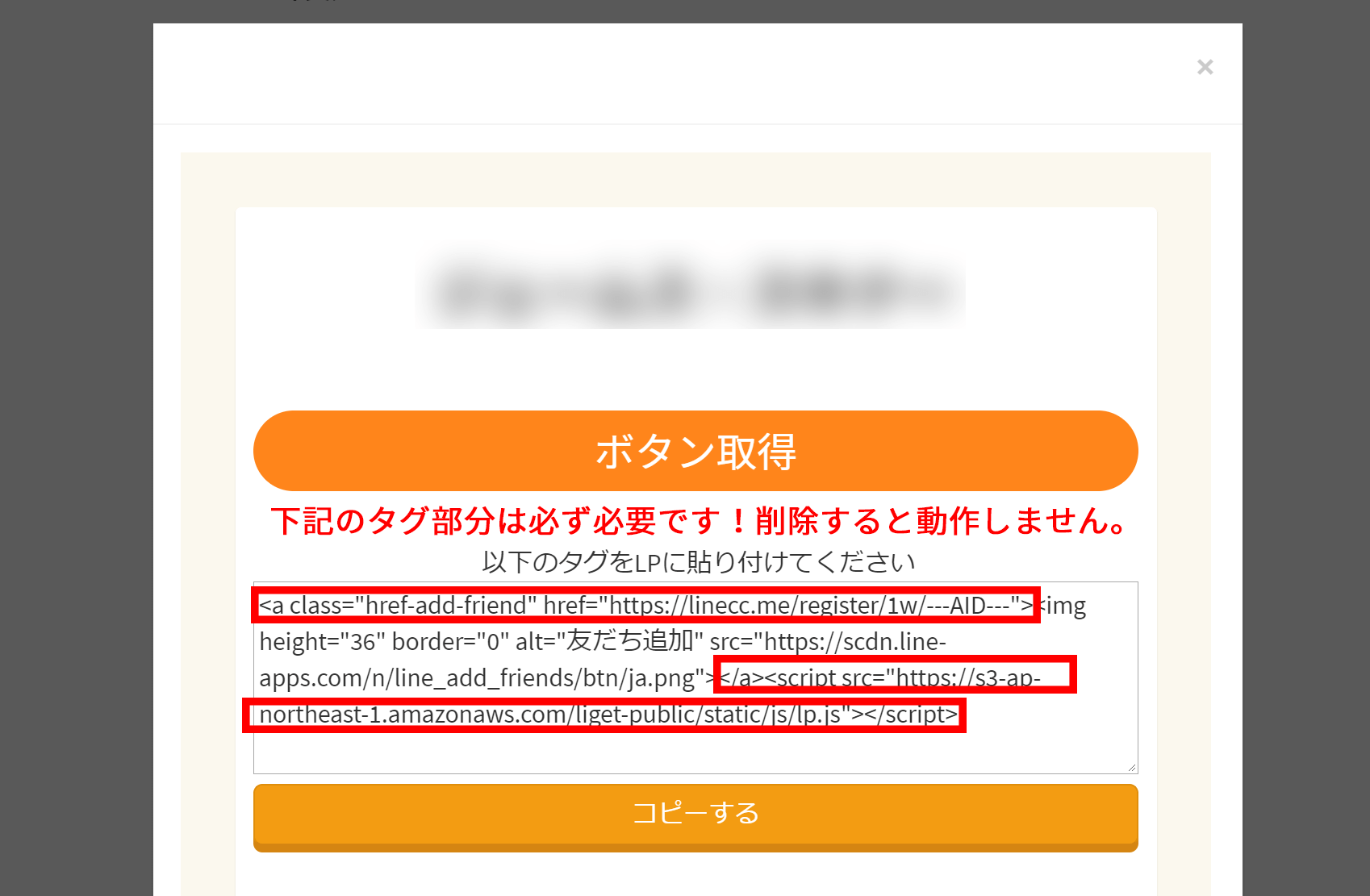Click the dark backdrop right of the modal

pyautogui.click(x=1305, y=448)
